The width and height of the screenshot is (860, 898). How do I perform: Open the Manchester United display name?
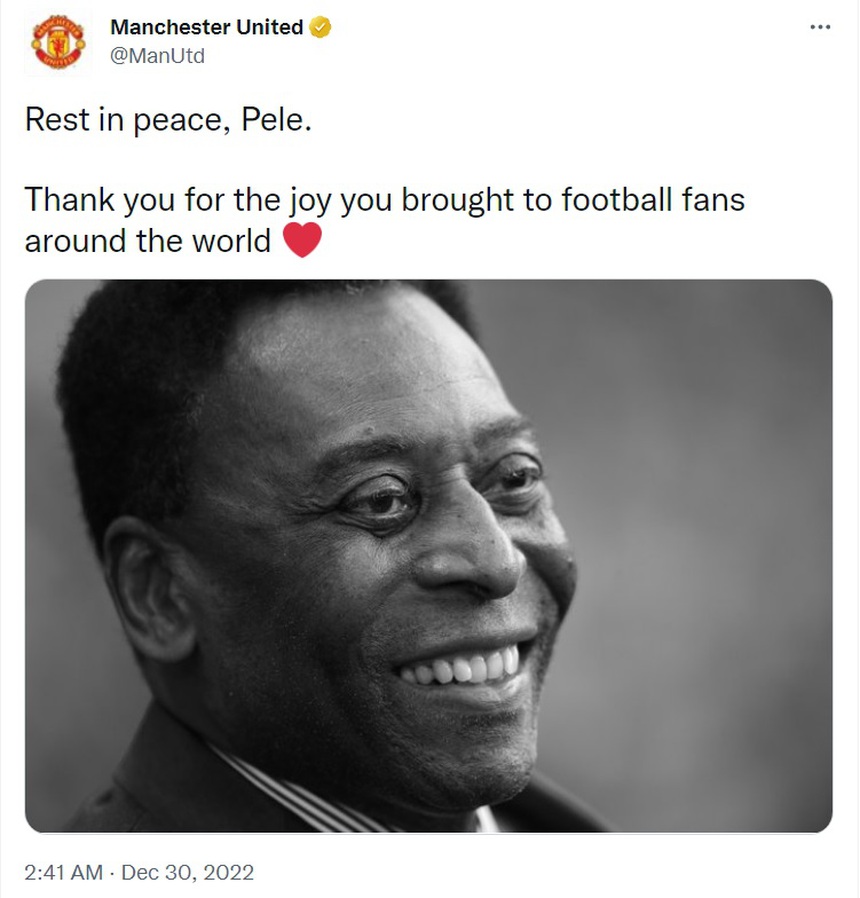coord(206,28)
